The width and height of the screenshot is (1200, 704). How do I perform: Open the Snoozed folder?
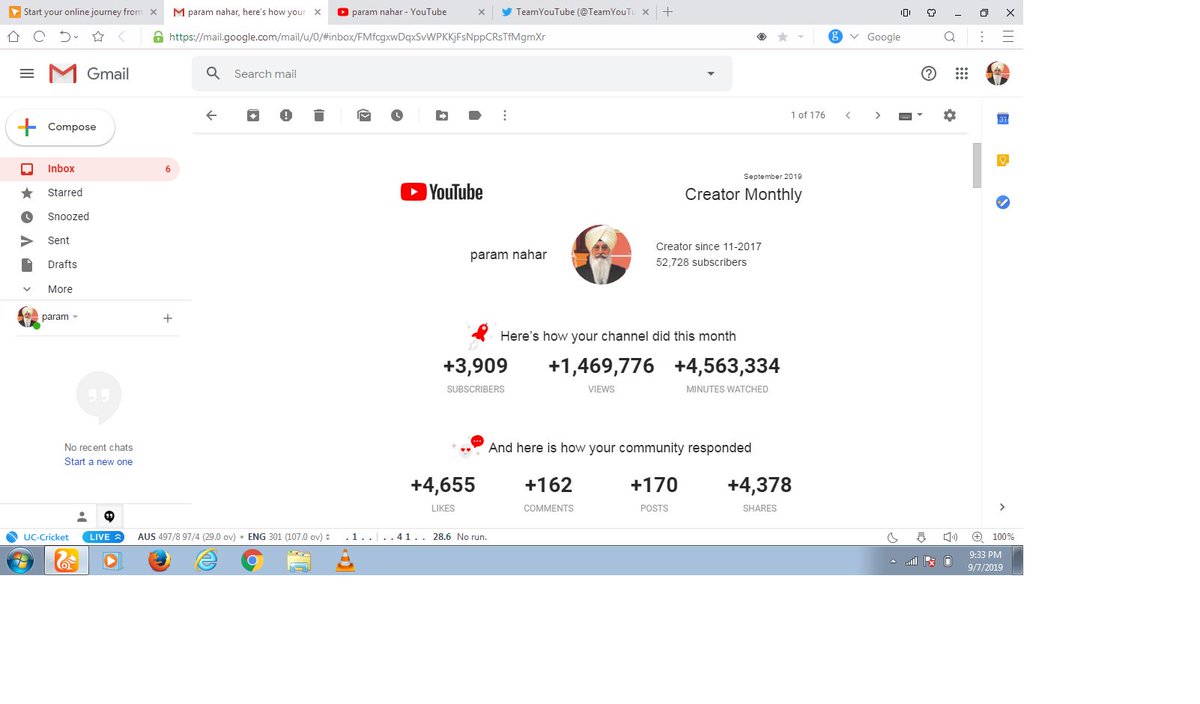90,217
